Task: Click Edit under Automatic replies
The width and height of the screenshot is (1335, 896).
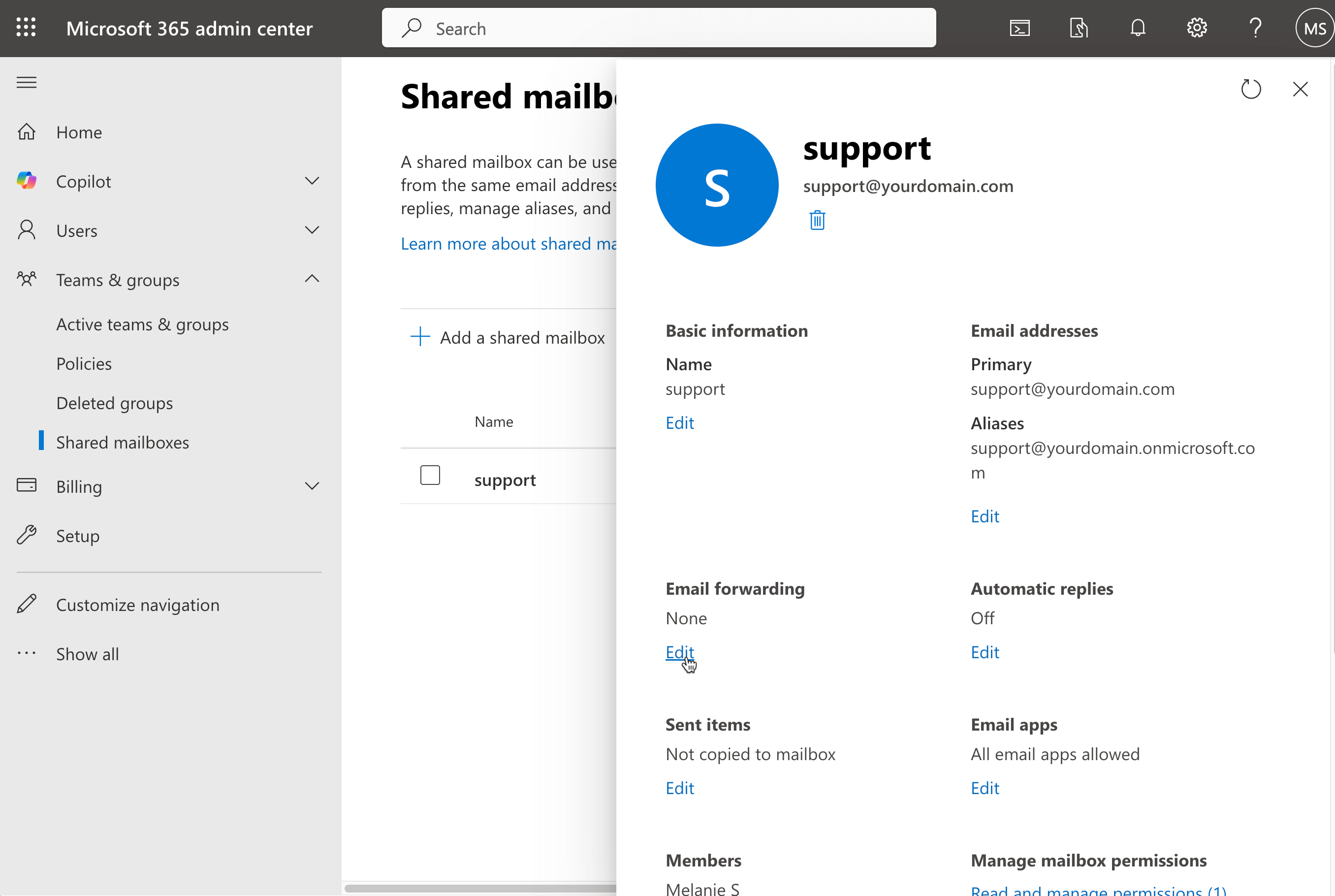Action: pyautogui.click(x=984, y=652)
